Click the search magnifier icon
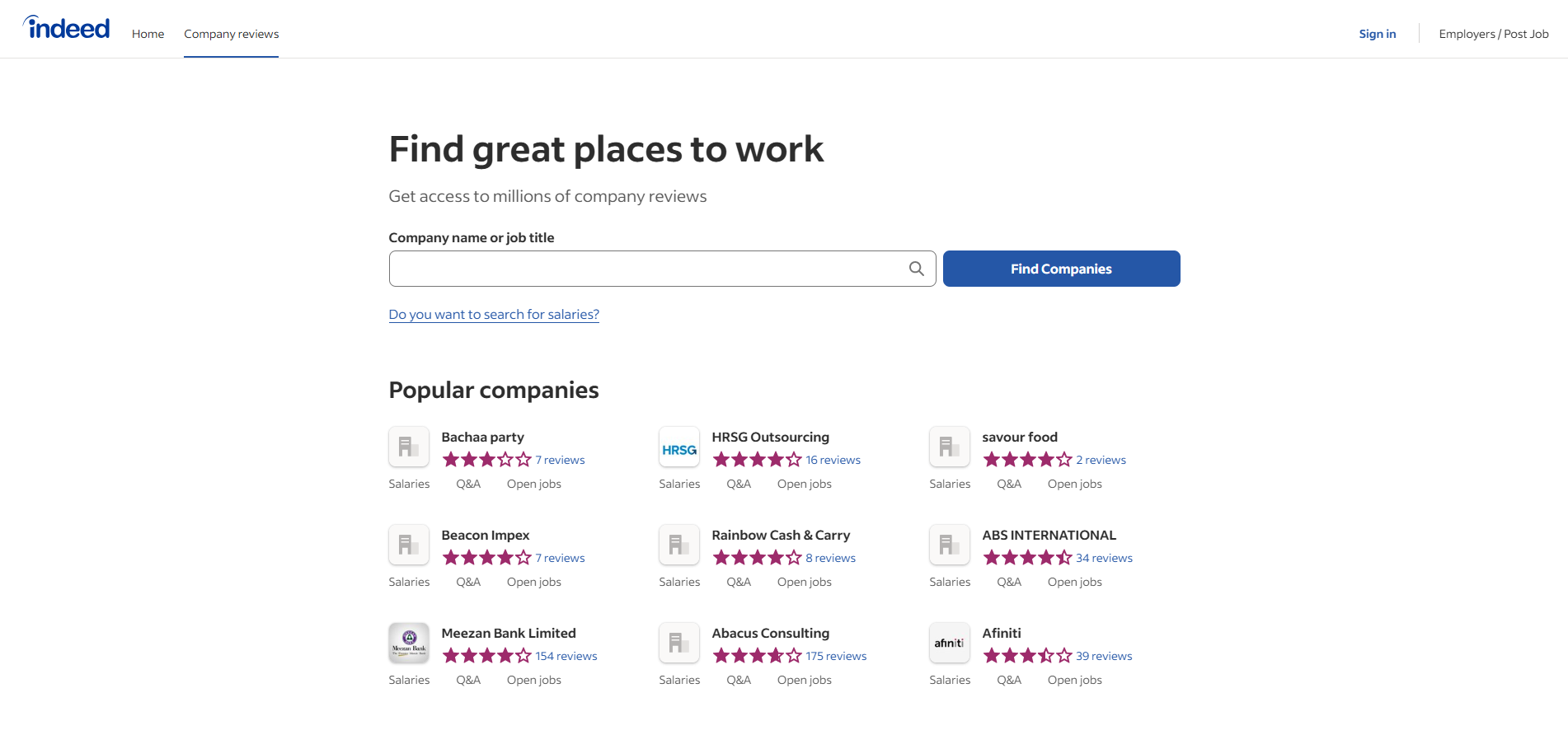The height and width of the screenshot is (749, 1568). (x=916, y=269)
